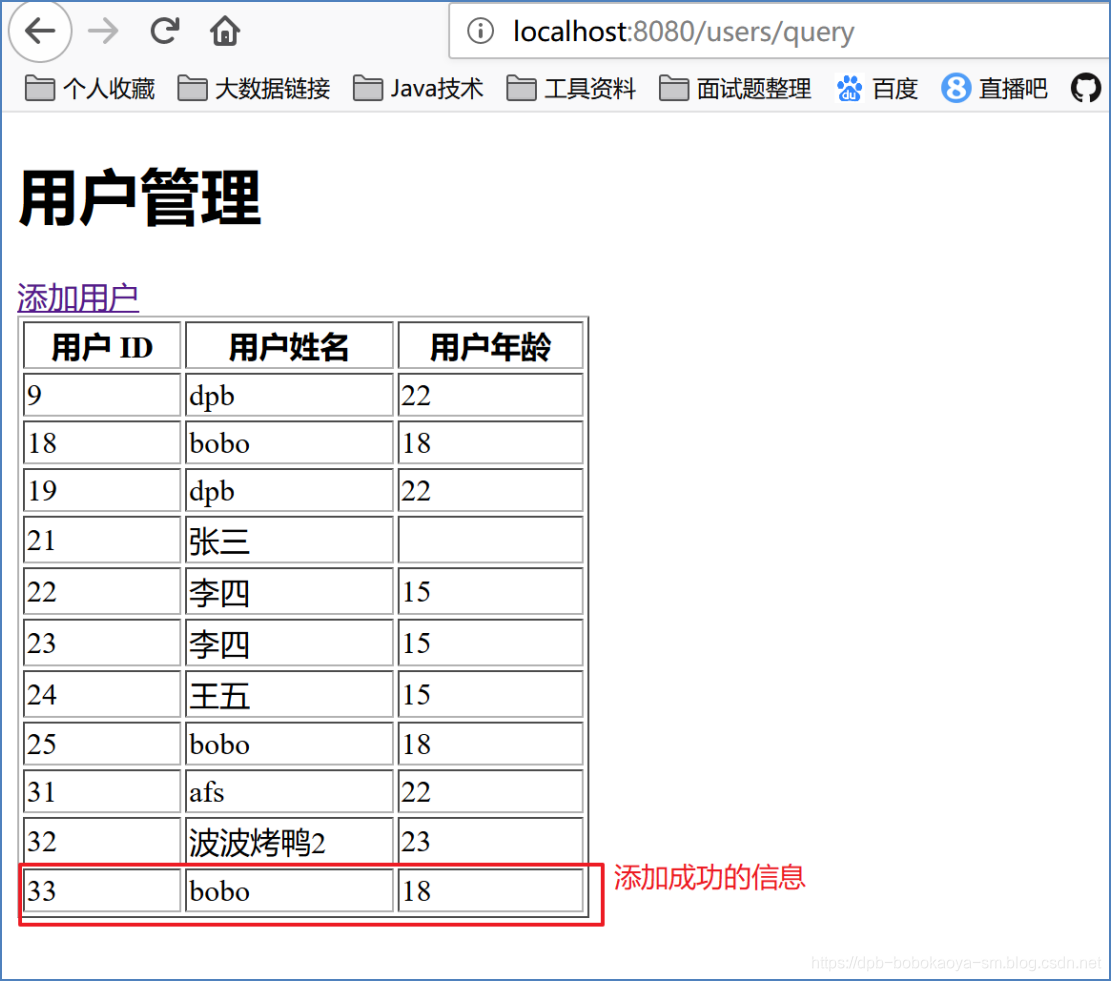Click the name cell bobo in row 33
Screen dimensions: 1111x981
pyautogui.click(x=289, y=890)
